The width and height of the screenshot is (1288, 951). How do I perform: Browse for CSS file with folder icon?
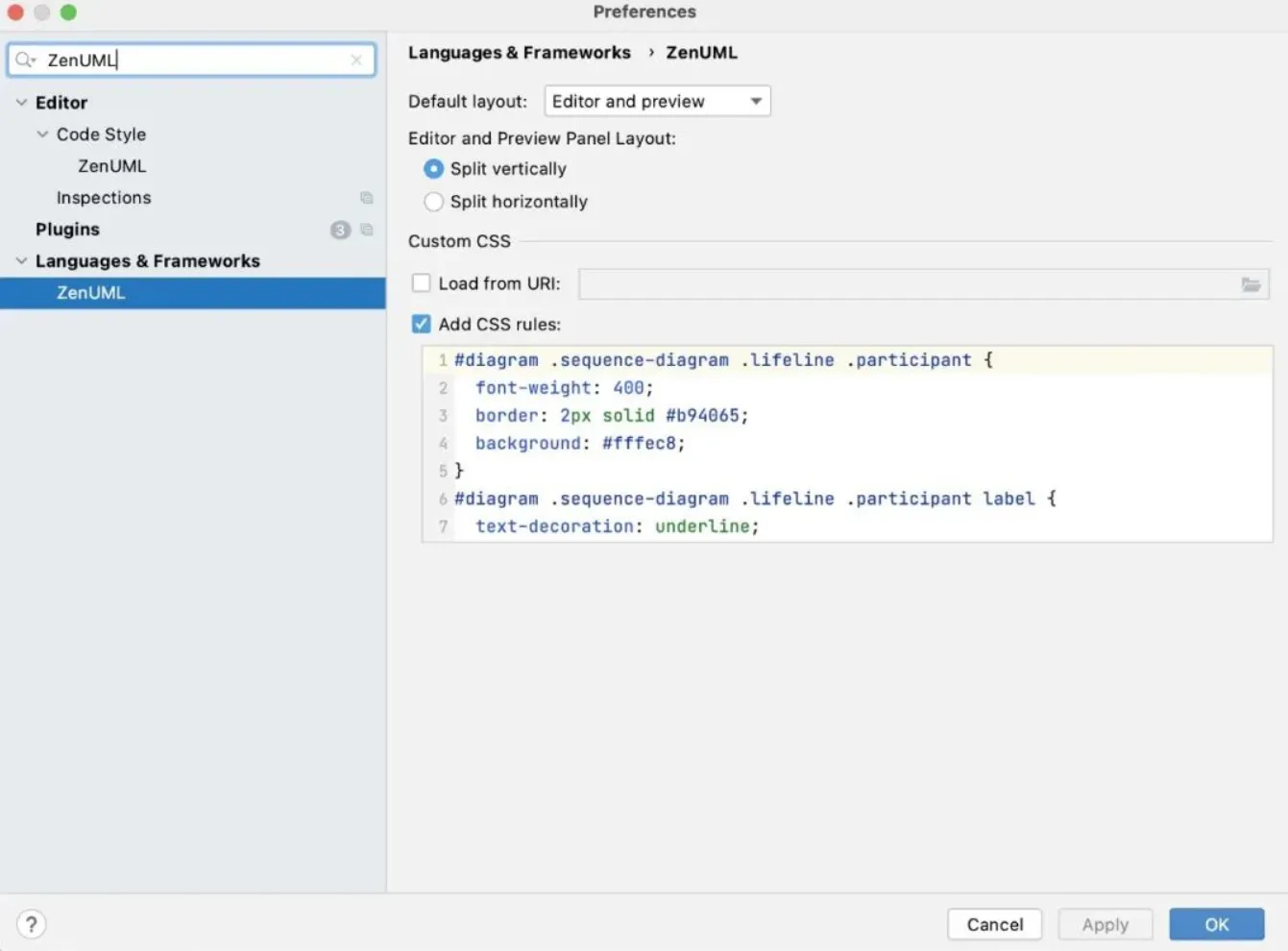(x=1251, y=284)
